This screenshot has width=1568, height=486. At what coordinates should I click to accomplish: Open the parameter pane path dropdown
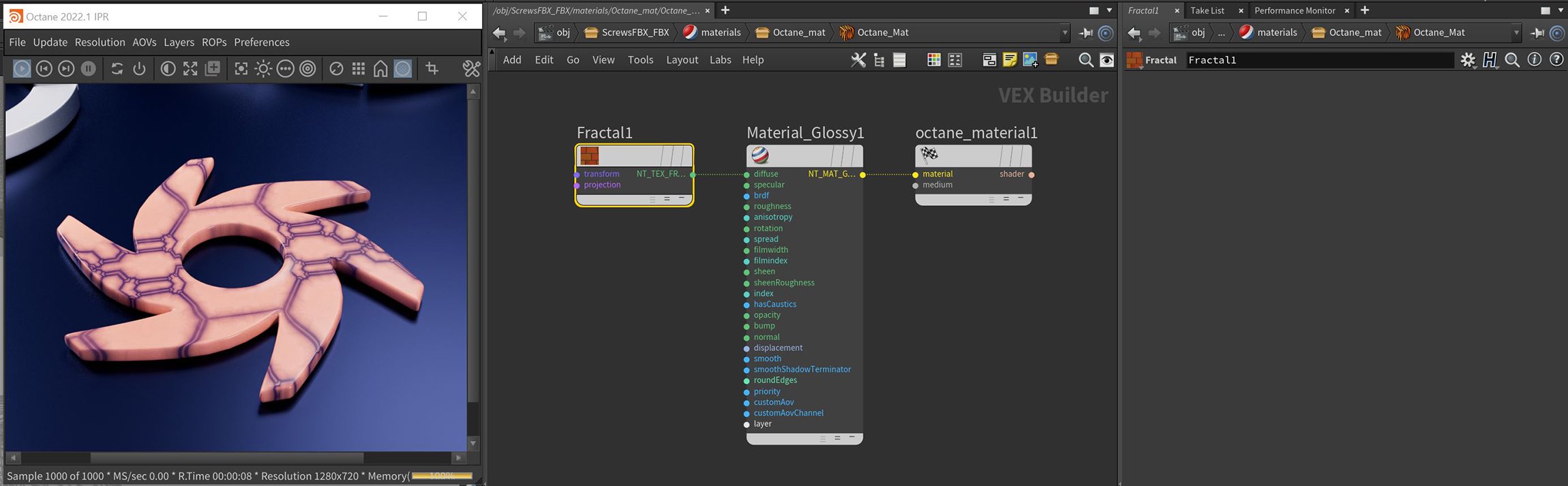point(1516,33)
